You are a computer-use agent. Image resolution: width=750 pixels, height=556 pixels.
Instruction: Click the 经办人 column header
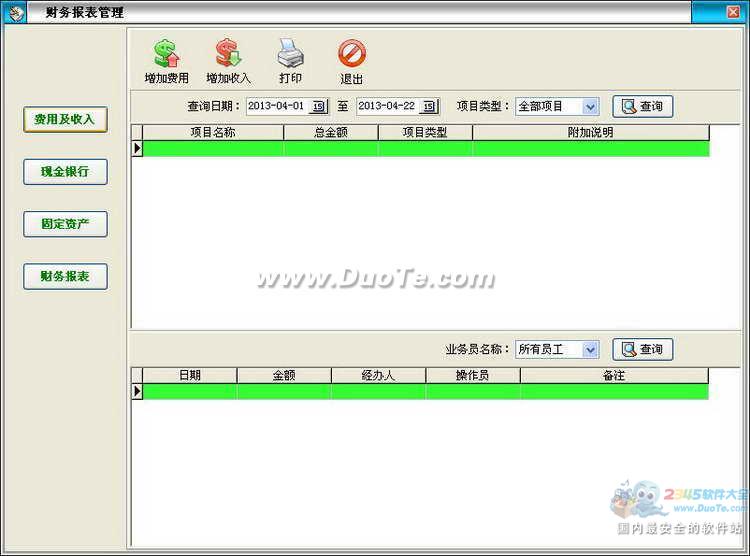(x=378, y=376)
